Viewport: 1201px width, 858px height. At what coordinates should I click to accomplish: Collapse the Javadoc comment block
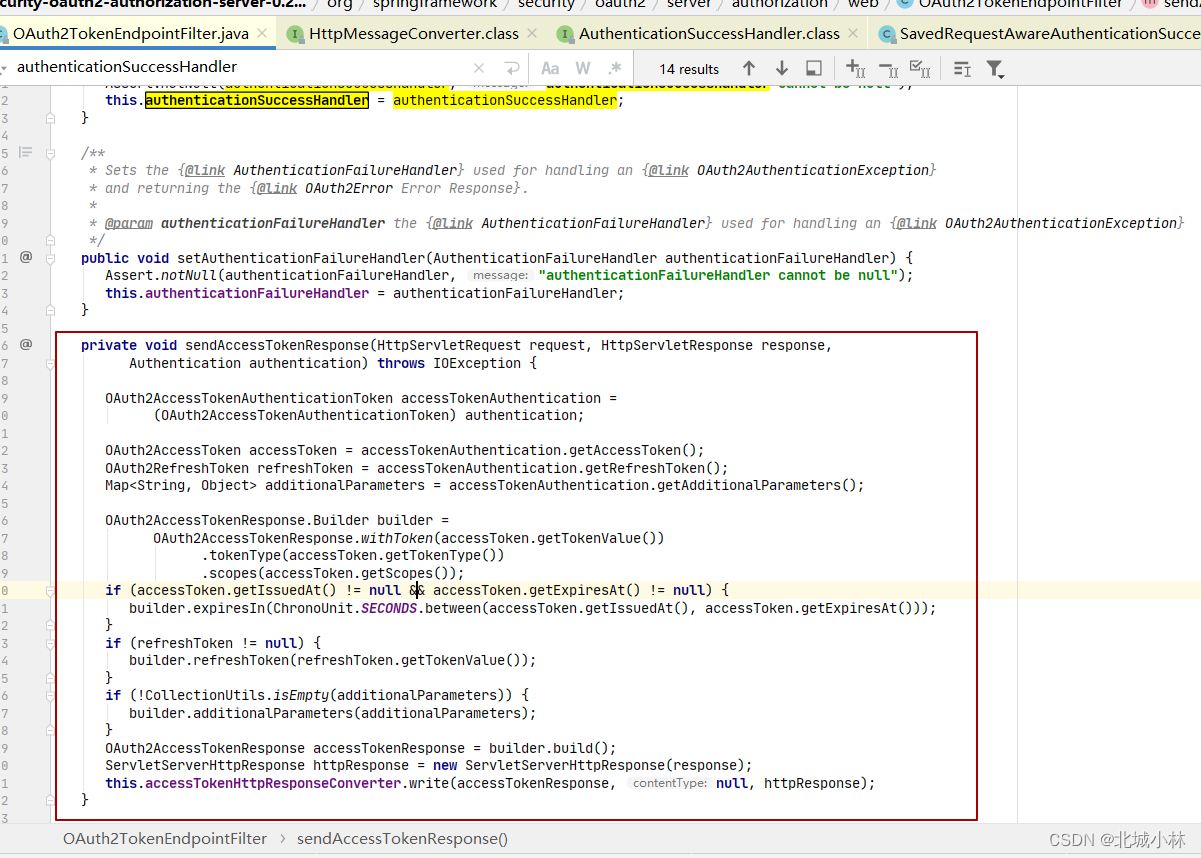point(50,152)
